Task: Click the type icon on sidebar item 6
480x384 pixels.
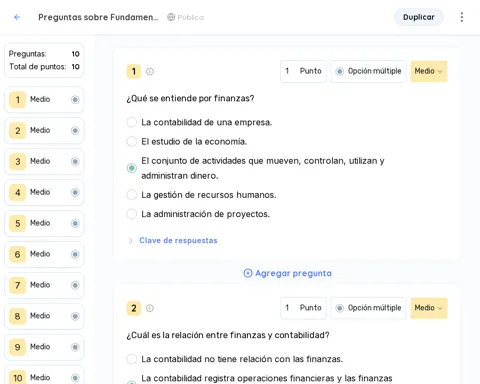Action: click(75, 254)
